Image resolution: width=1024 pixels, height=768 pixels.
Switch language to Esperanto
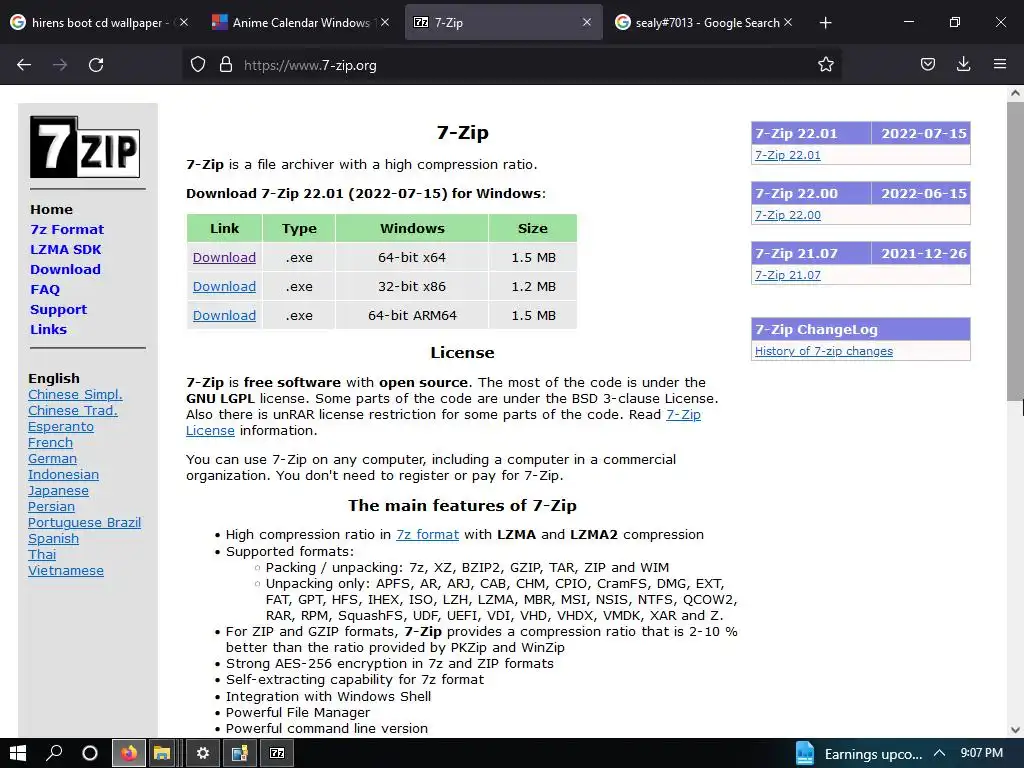click(61, 426)
